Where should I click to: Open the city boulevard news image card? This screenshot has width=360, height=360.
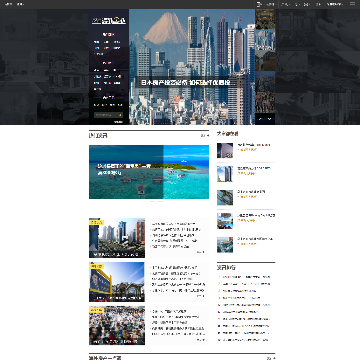tap(117, 238)
